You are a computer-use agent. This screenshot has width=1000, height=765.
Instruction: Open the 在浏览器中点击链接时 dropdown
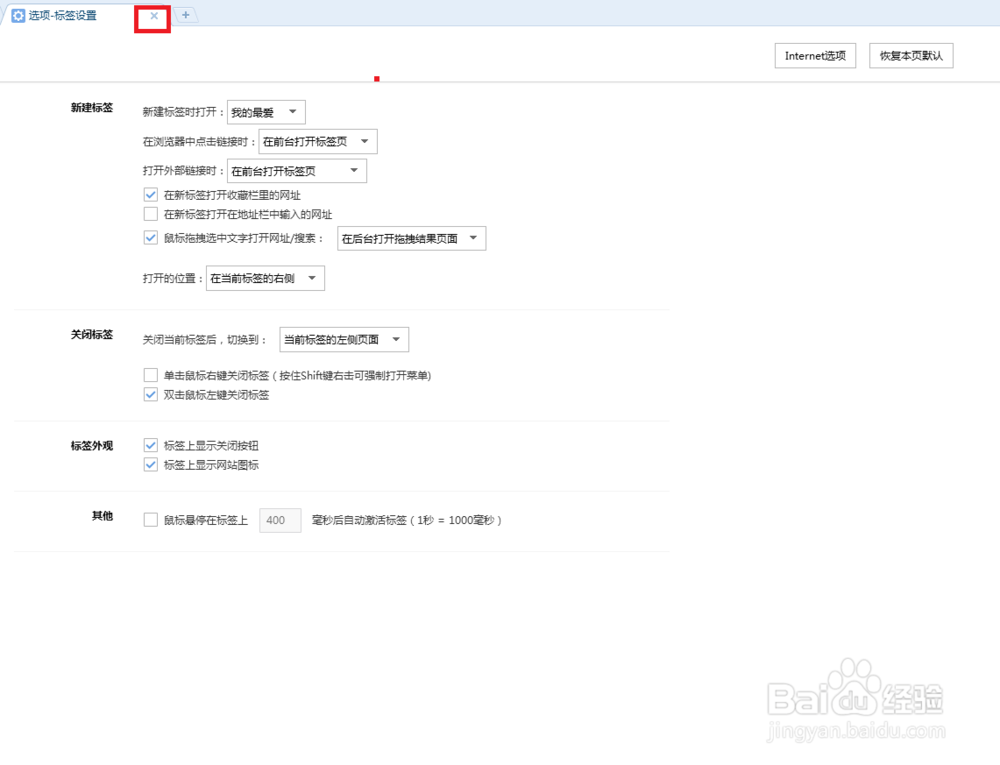point(317,141)
